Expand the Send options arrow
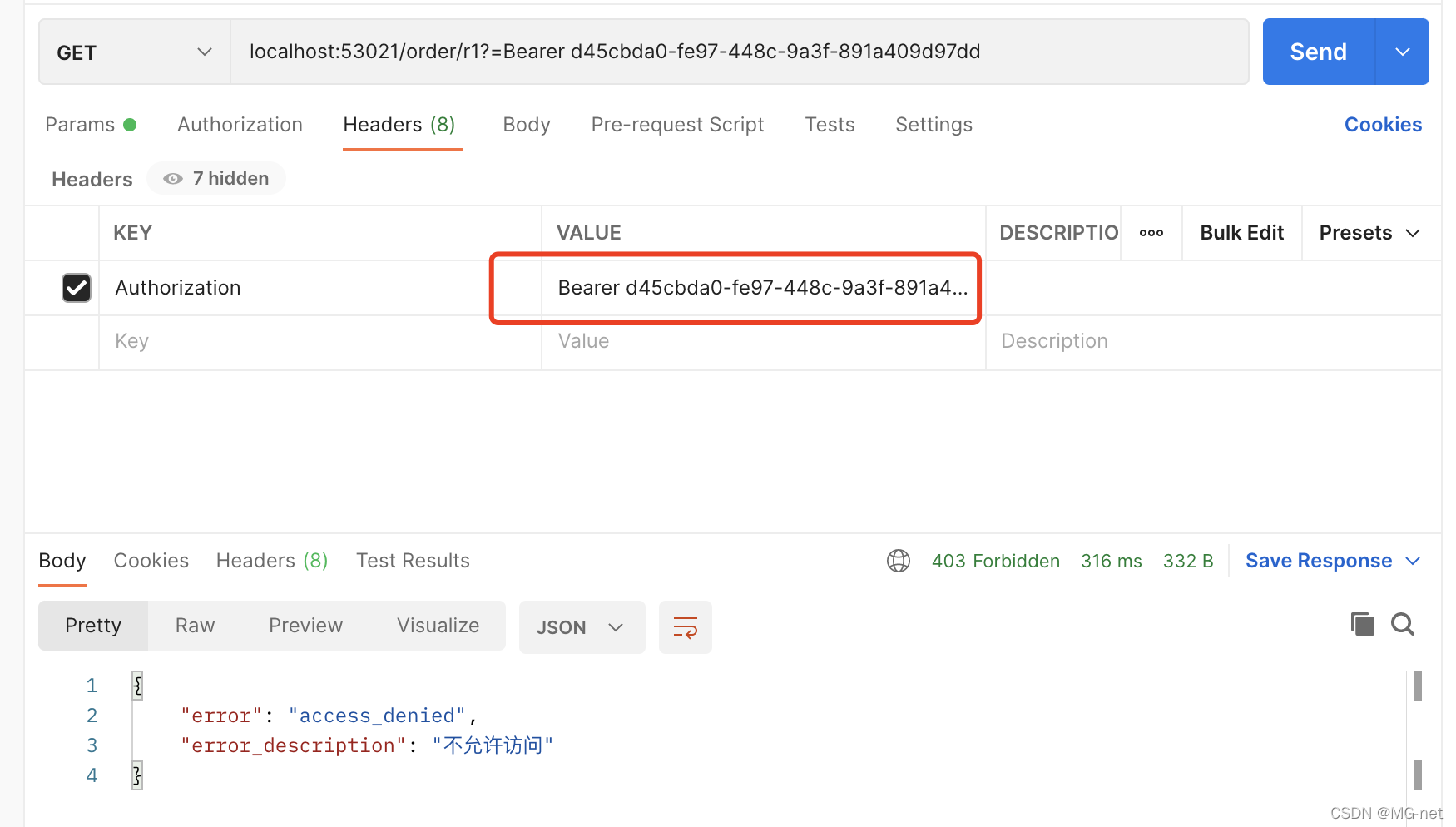The image size is (1456, 827). [x=1403, y=52]
